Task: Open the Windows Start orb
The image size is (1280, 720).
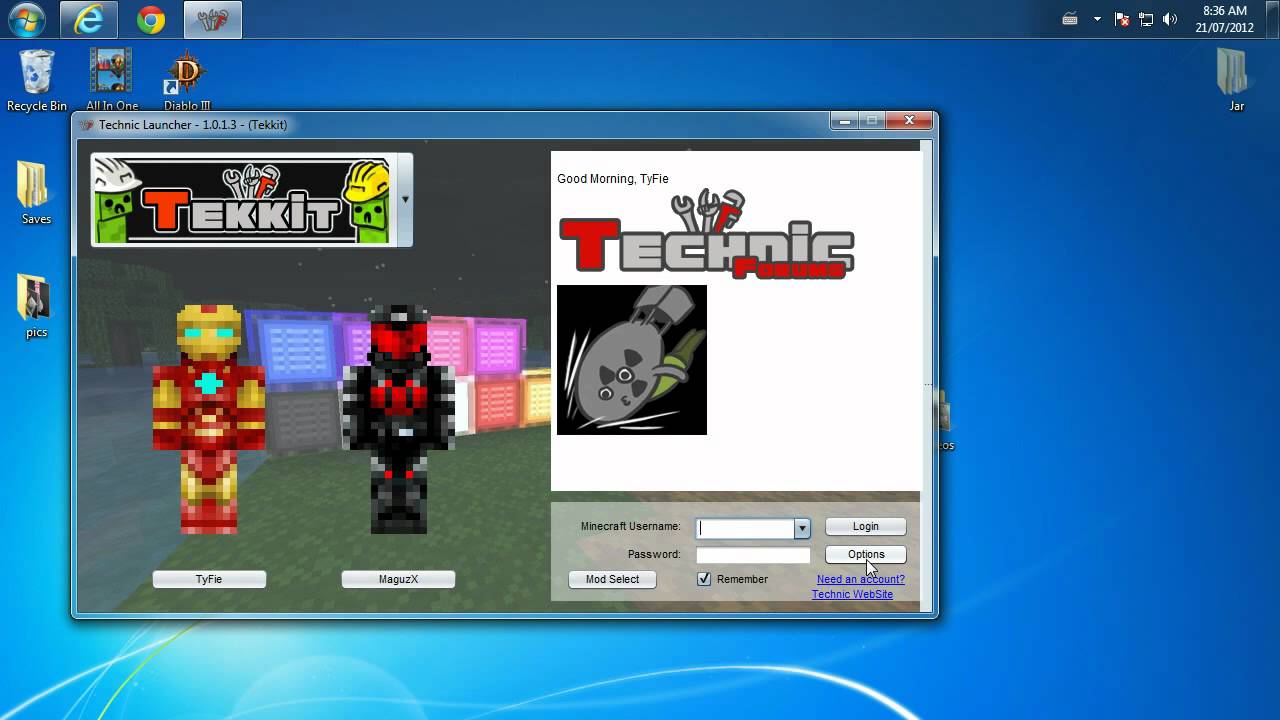Action: [x=27, y=19]
